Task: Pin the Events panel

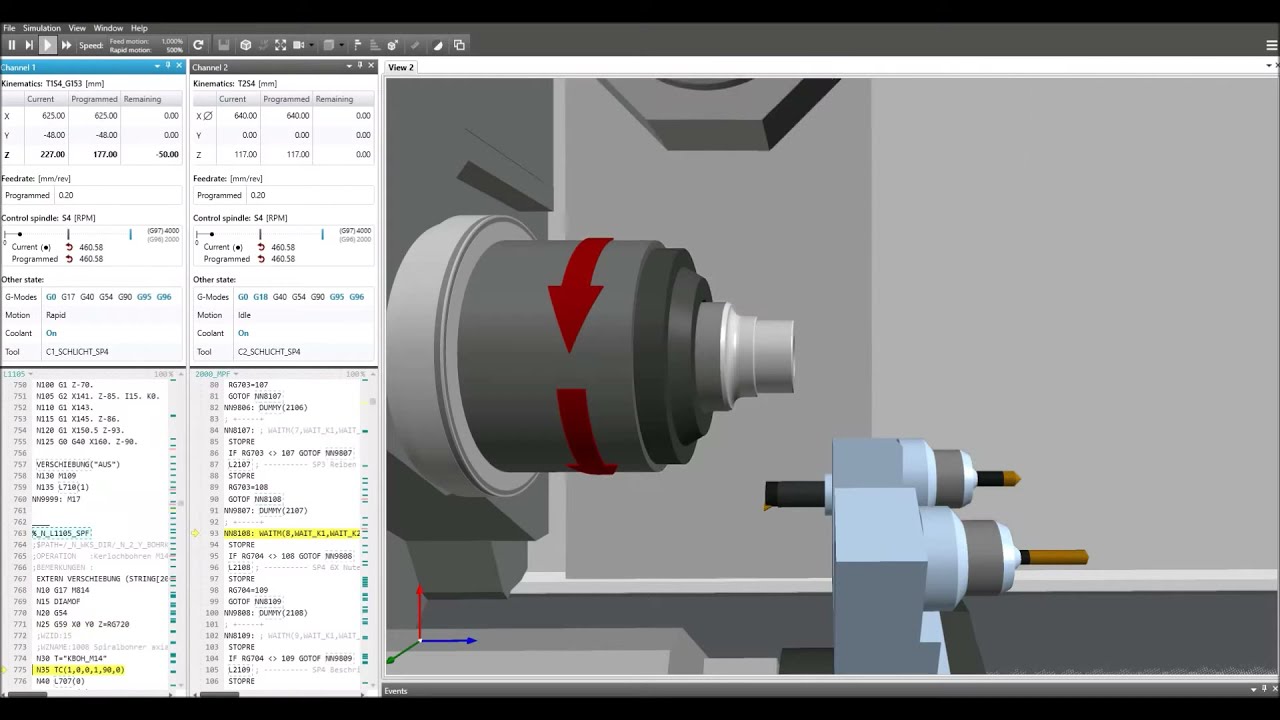Action: click(x=1266, y=689)
